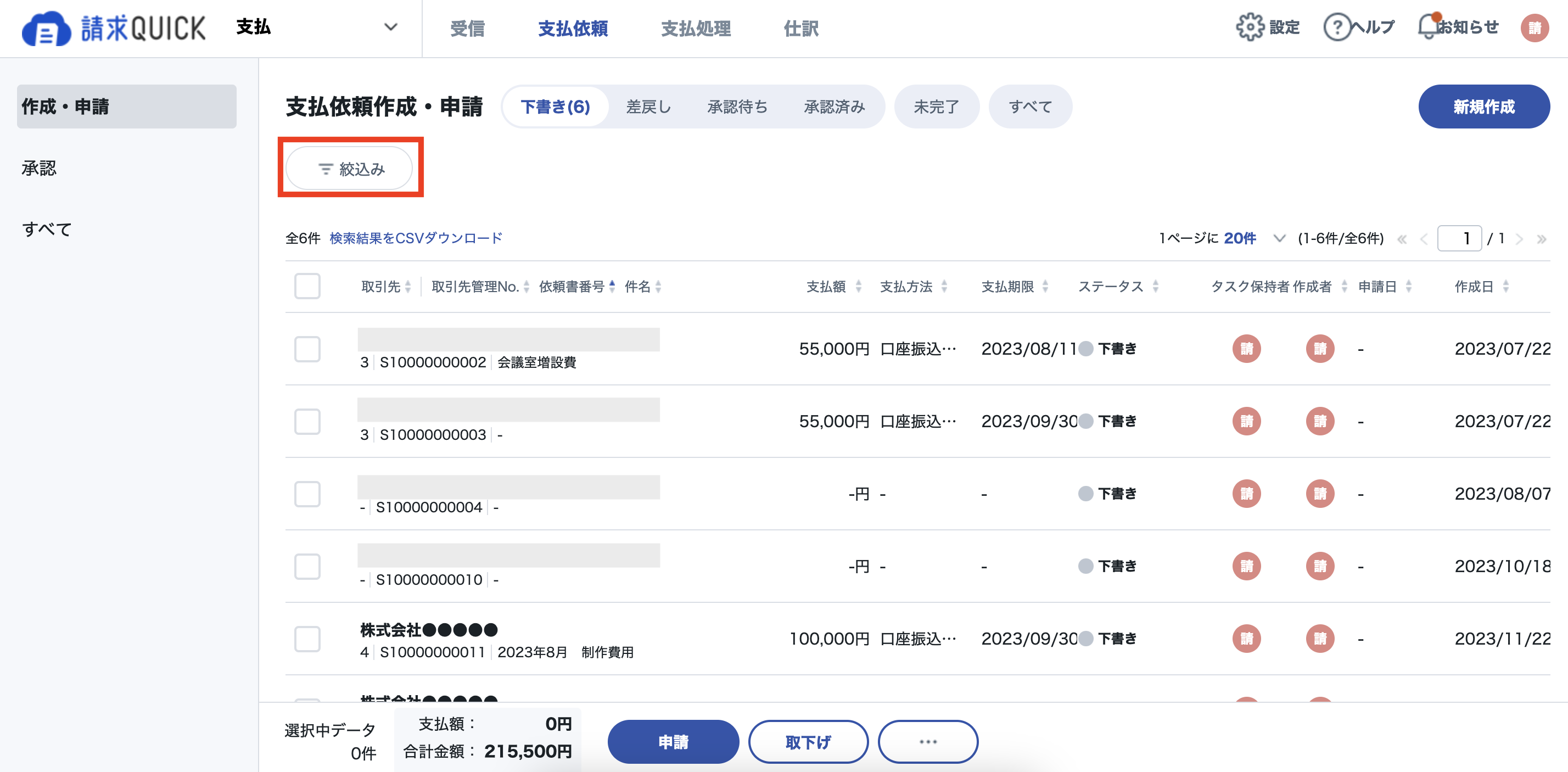Viewport: 1568px width, 772px height.
Task: Sort by 支払期限 column arrows
Action: (x=1045, y=287)
